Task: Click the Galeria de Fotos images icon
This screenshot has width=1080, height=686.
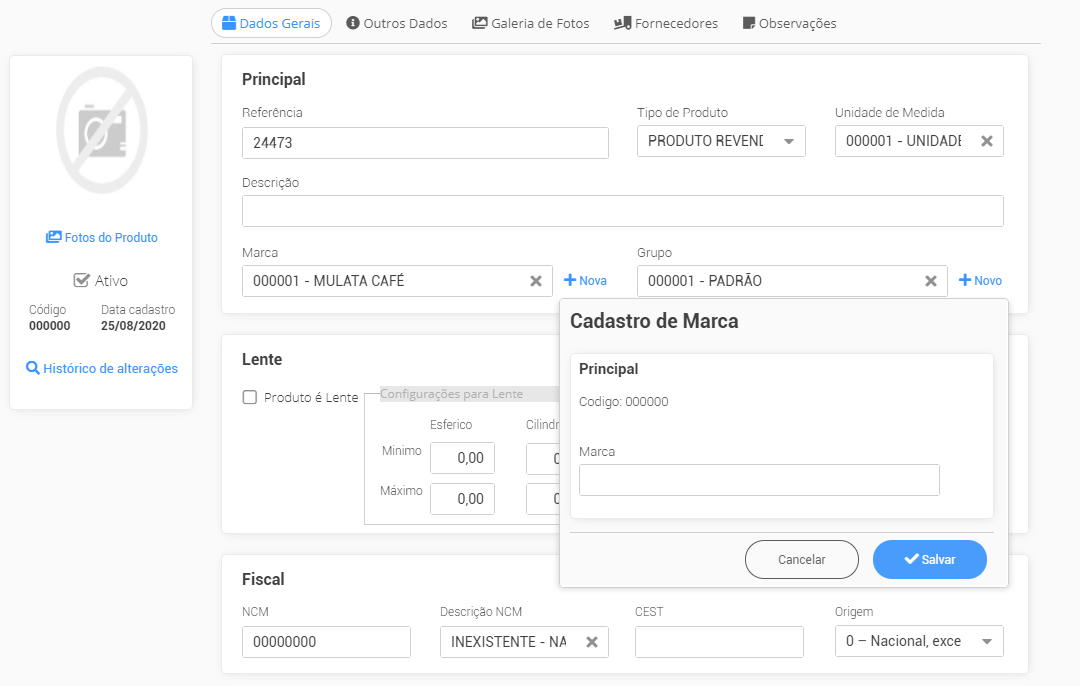Action: coord(479,23)
